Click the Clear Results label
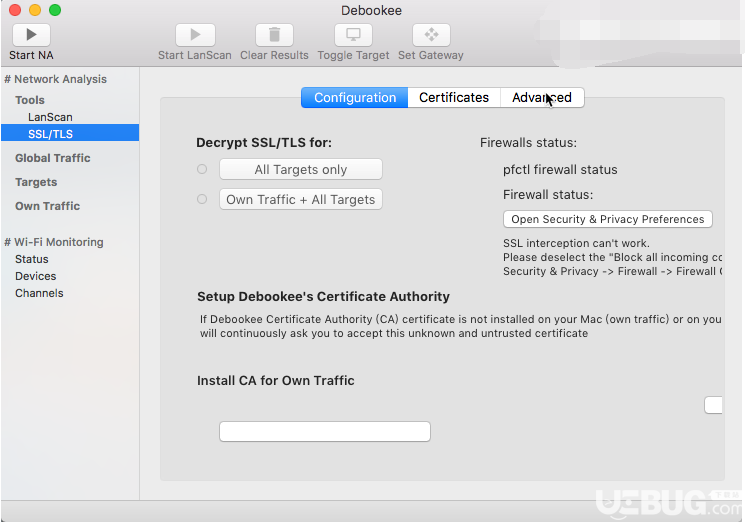This screenshot has width=745, height=524. [274, 55]
